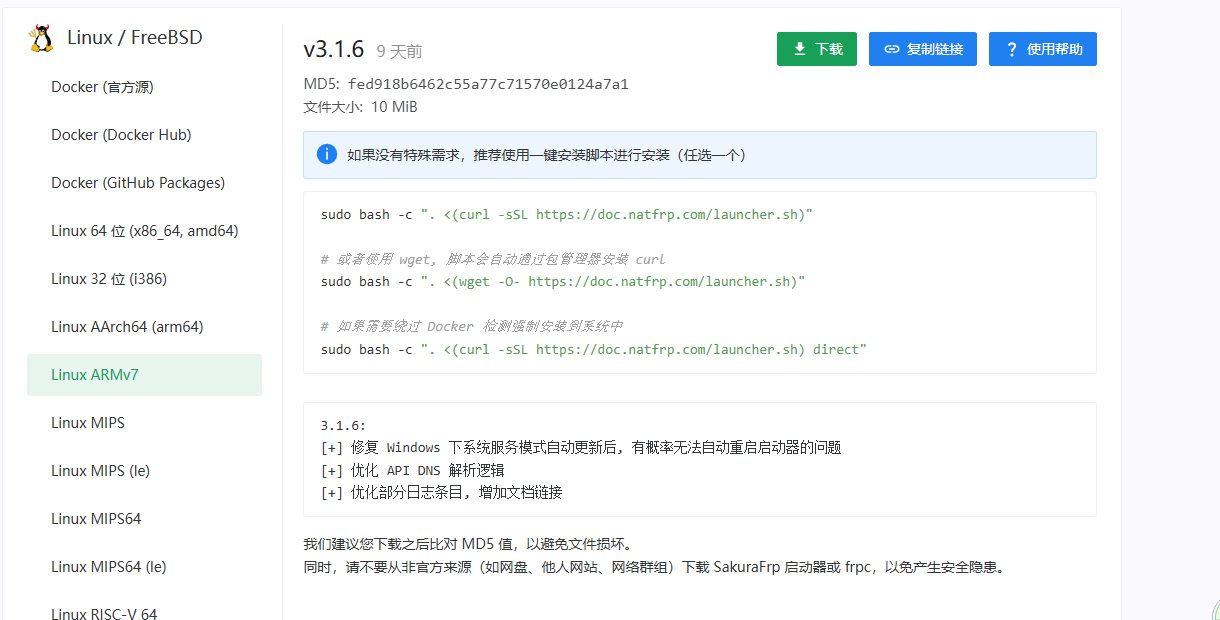Select Linux MIPS64 (le) option

point(108,567)
